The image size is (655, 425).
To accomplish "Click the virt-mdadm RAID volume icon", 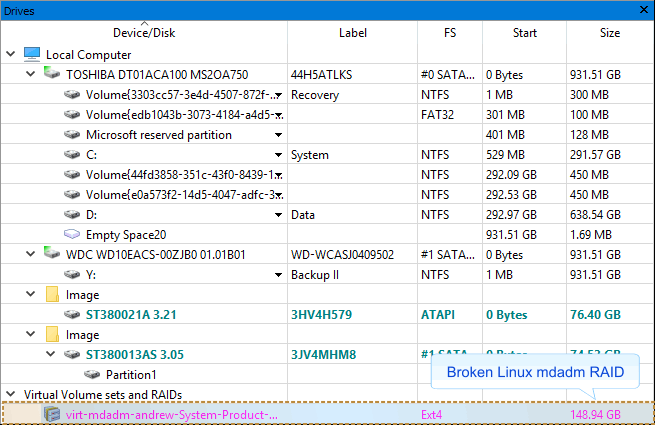I will click(52, 414).
